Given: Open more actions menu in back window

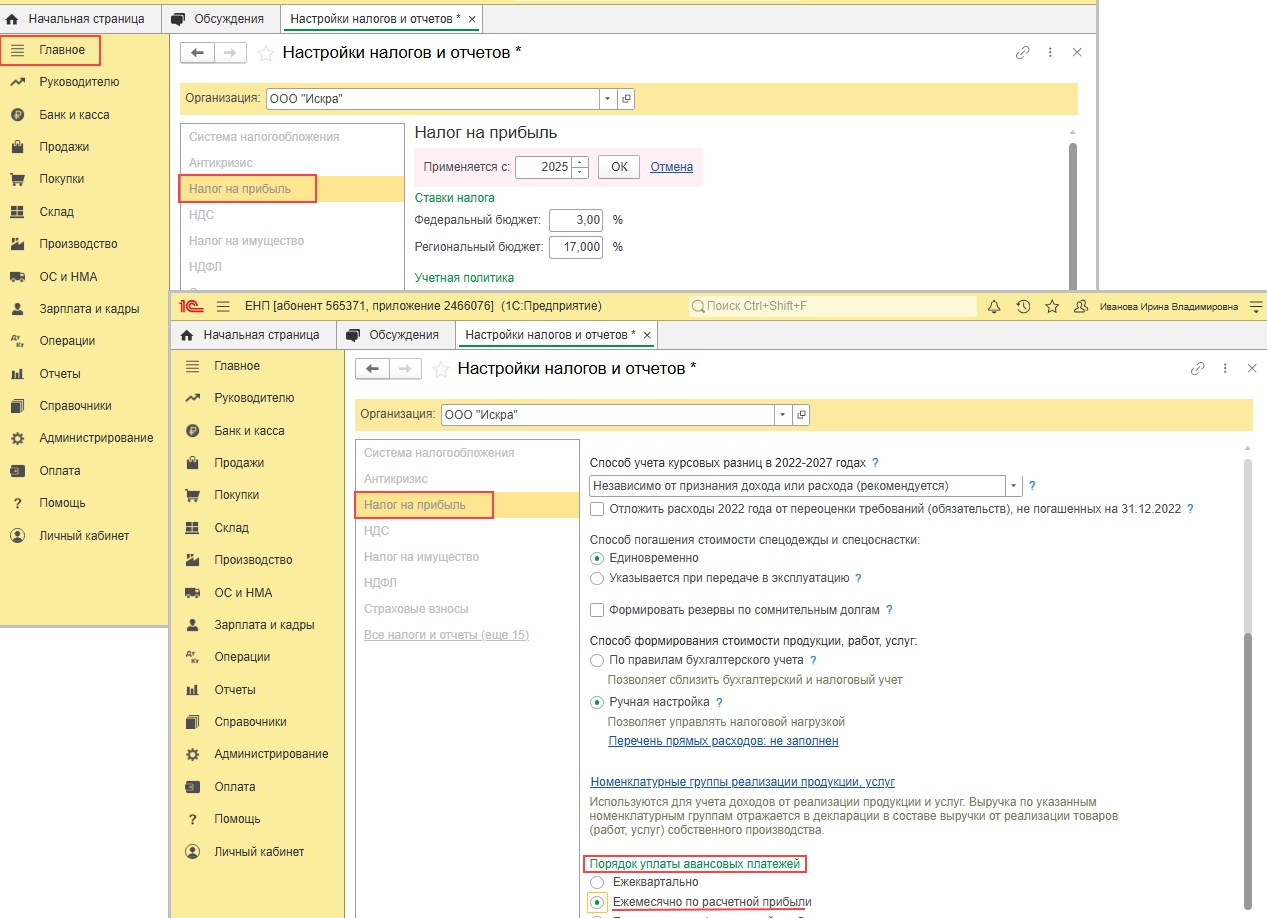Looking at the screenshot, I should (1050, 52).
